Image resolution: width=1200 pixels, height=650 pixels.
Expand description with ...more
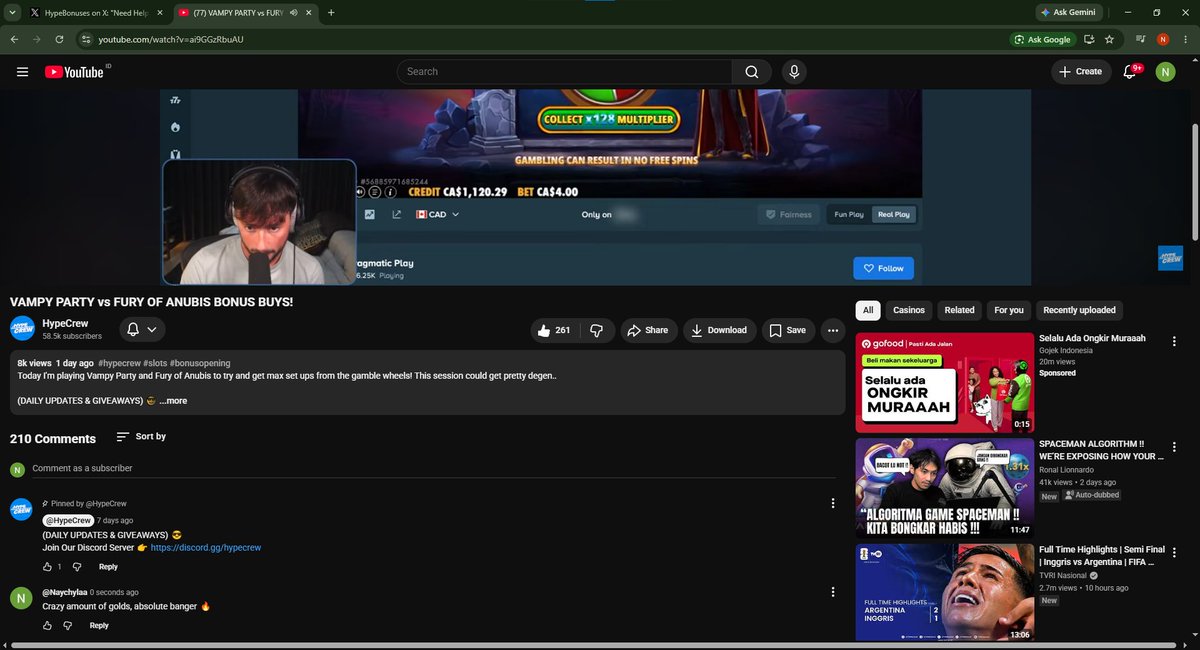[173, 401]
